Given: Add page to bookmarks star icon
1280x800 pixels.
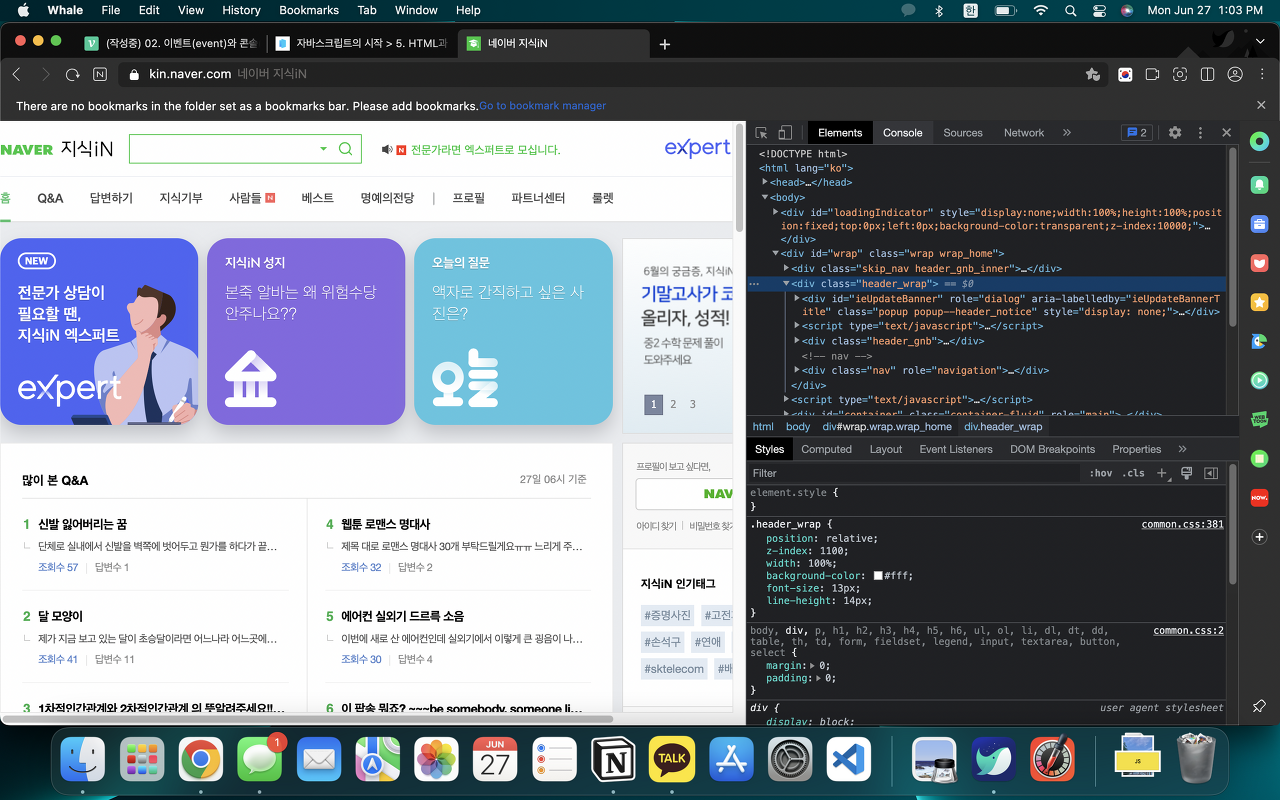Looking at the screenshot, I should [1093, 74].
